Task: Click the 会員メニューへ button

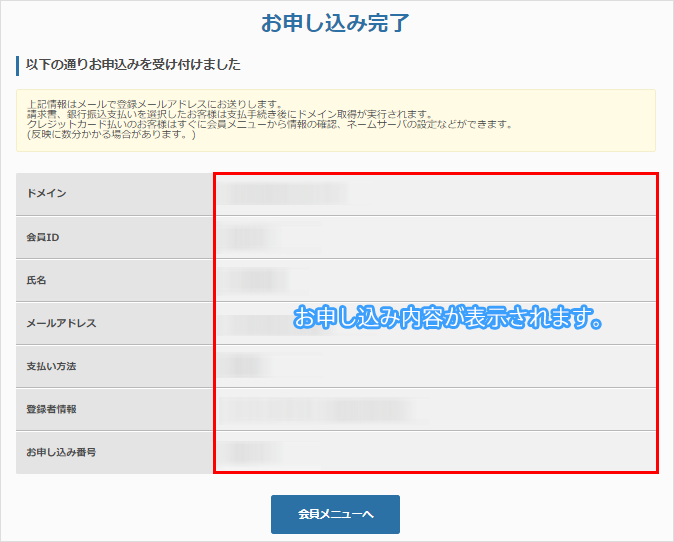Action: pyautogui.click(x=335, y=514)
